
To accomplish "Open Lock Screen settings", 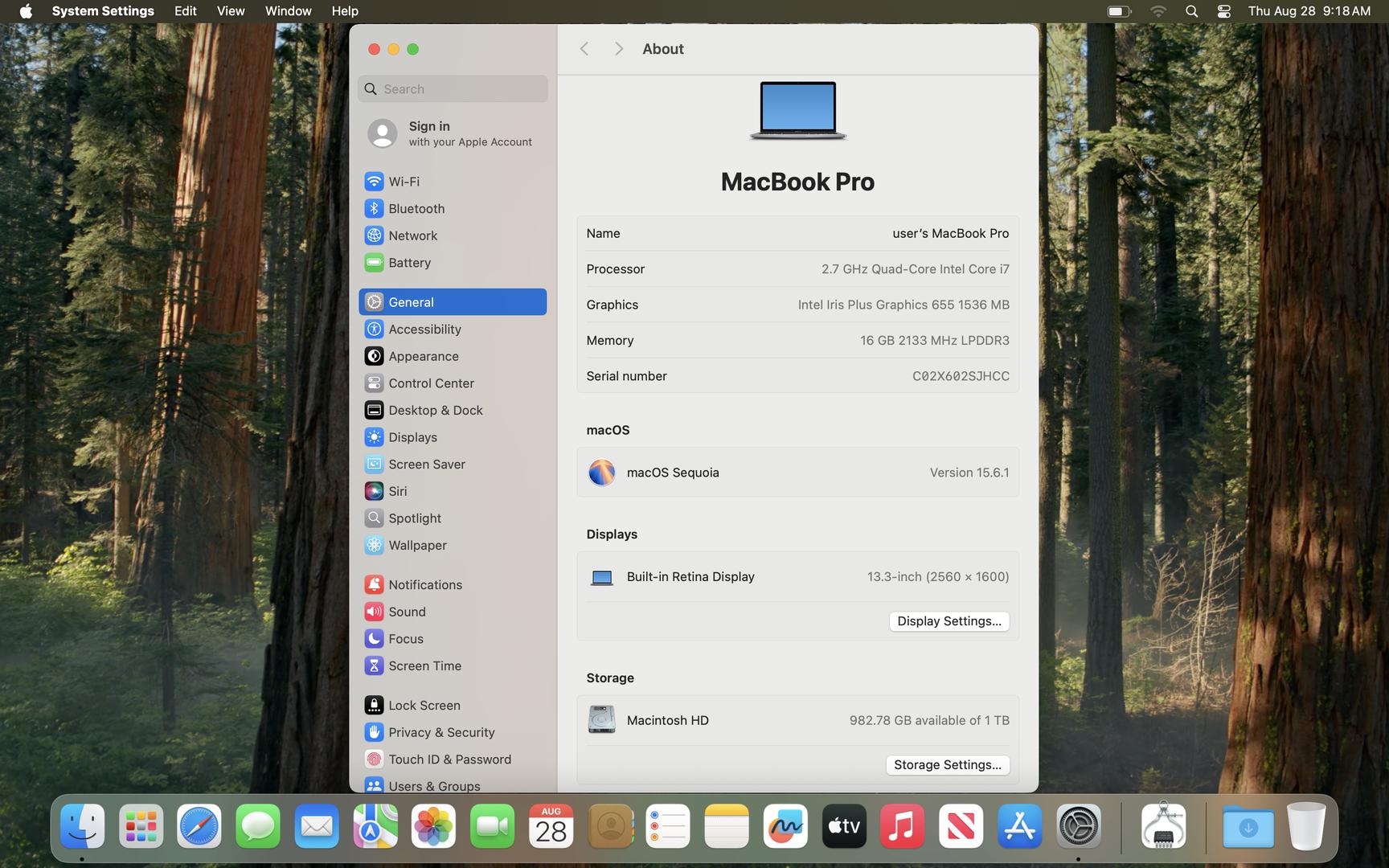I will pyautogui.click(x=453, y=705).
